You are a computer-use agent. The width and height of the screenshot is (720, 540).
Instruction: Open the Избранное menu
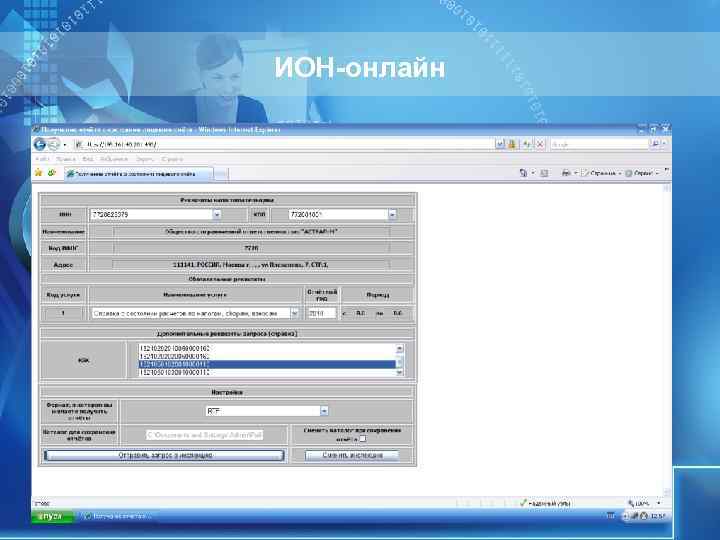114,159
